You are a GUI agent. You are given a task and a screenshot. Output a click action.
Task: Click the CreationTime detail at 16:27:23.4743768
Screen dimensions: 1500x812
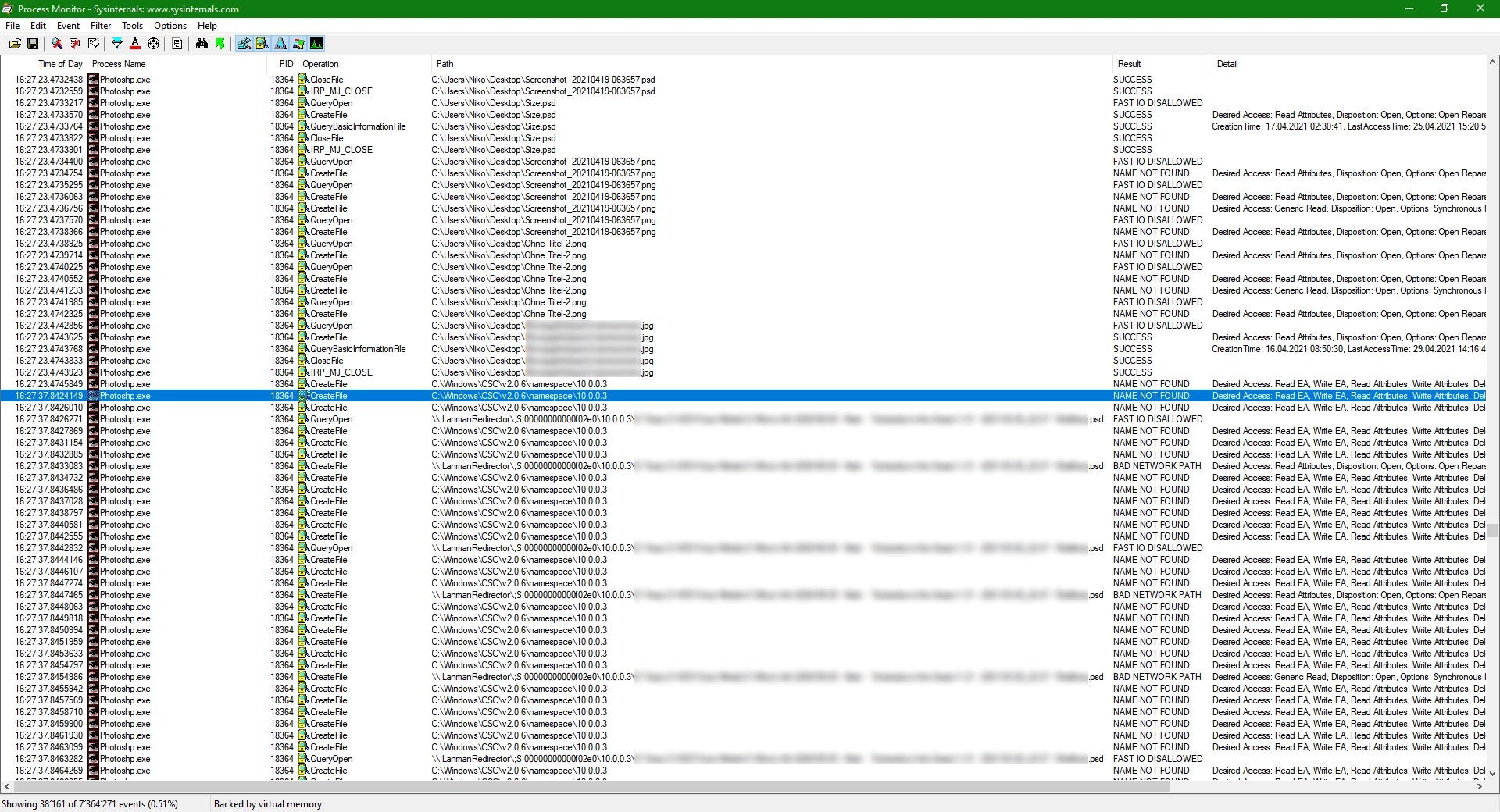1348,349
